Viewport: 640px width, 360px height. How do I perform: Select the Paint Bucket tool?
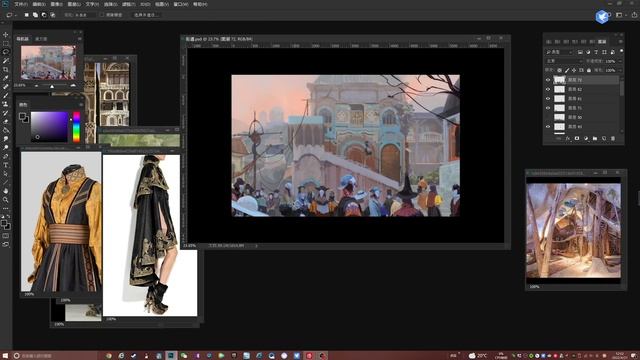coord(6,130)
